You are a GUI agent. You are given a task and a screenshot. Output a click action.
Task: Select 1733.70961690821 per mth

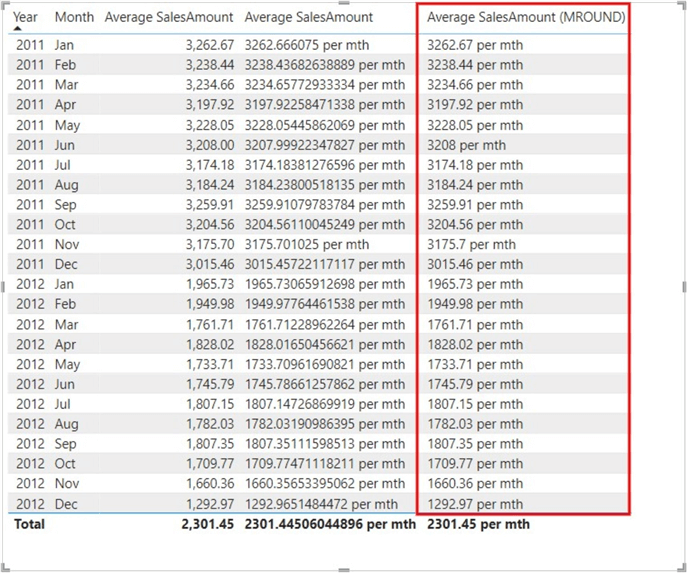click(x=325, y=364)
